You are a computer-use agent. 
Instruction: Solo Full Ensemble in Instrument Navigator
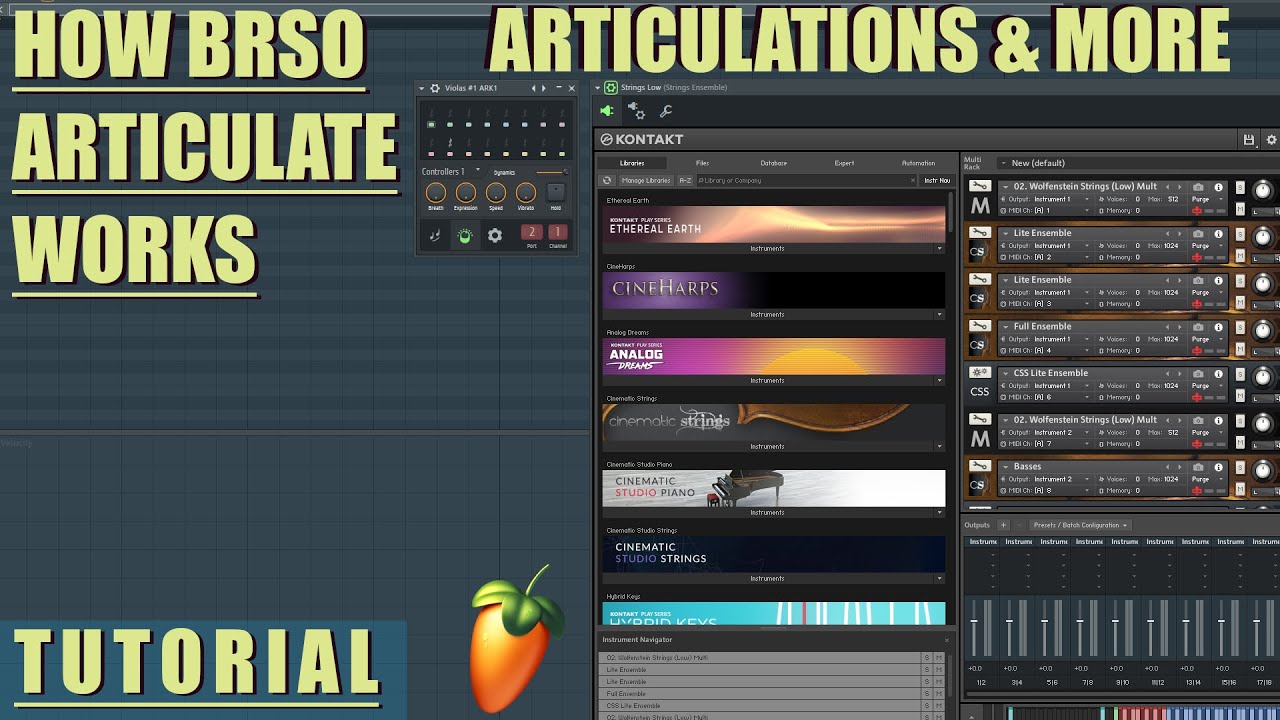click(x=927, y=693)
